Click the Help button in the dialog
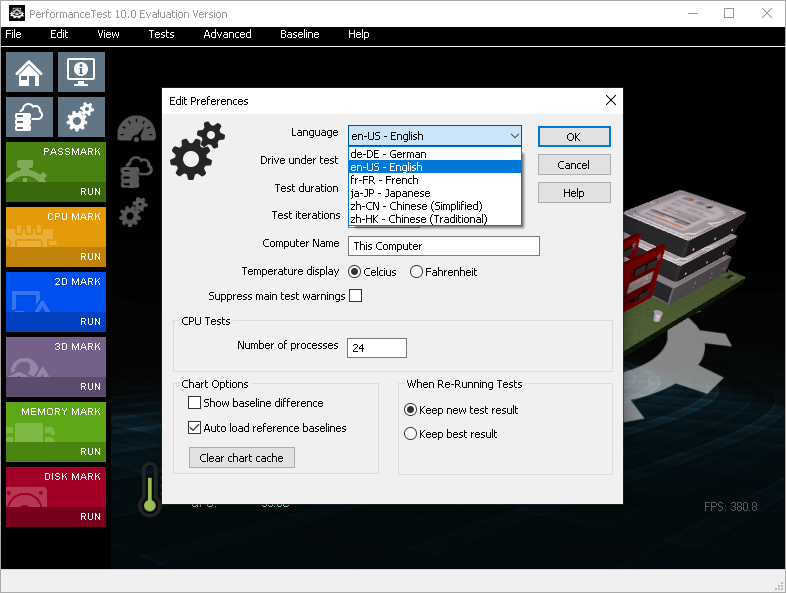Image resolution: width=786 pixels, height=593 pixels. [574, 193]
